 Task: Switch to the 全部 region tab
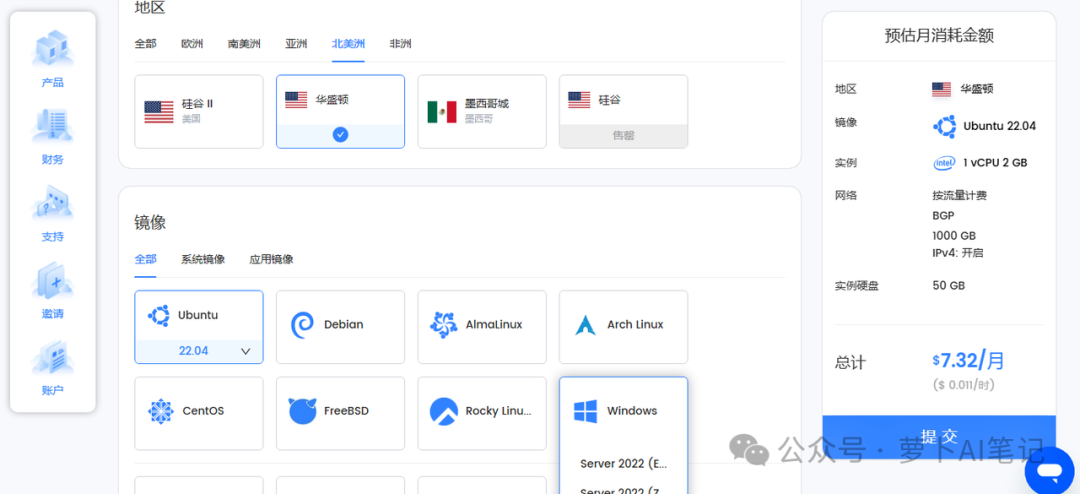[145, 44]
